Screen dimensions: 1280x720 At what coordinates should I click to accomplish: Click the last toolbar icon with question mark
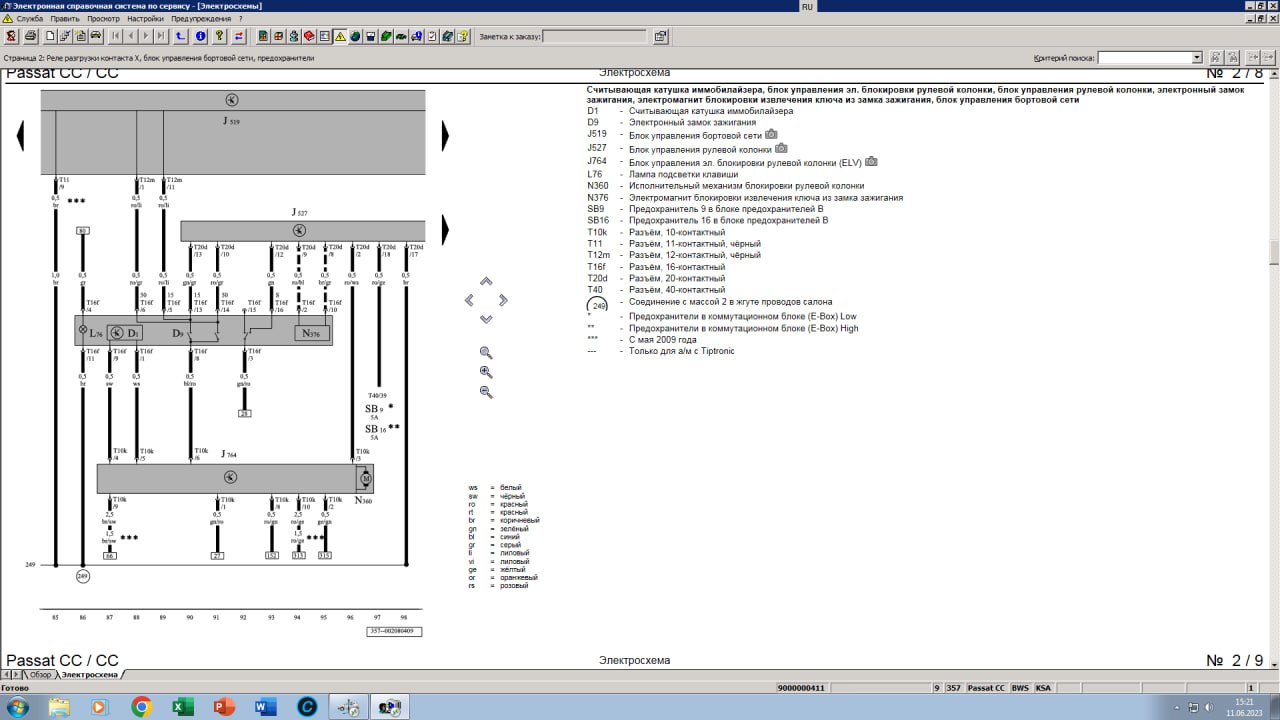point(463,37)
